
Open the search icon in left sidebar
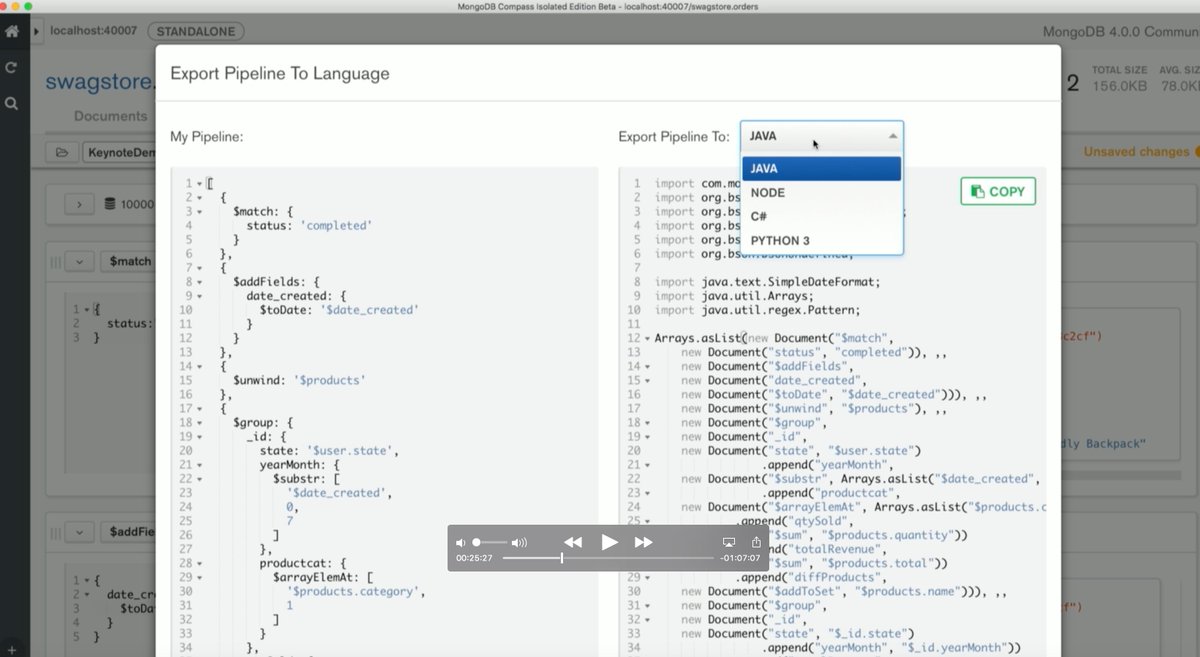pyautogui.click(x=11, y=103)
